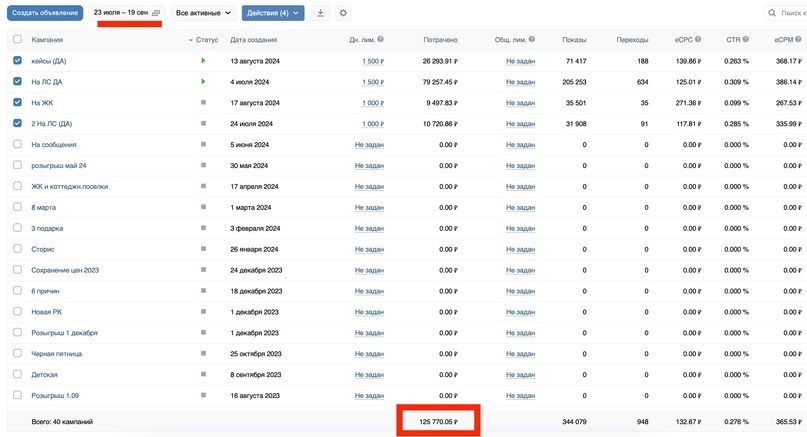Open campaign 6 причин link
807x437 pixels.
[x=45, y=291]
